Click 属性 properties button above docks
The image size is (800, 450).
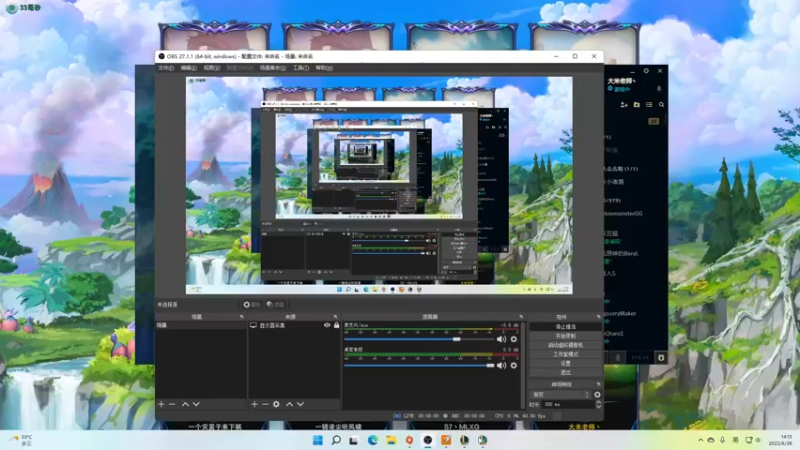pos(252,305)
